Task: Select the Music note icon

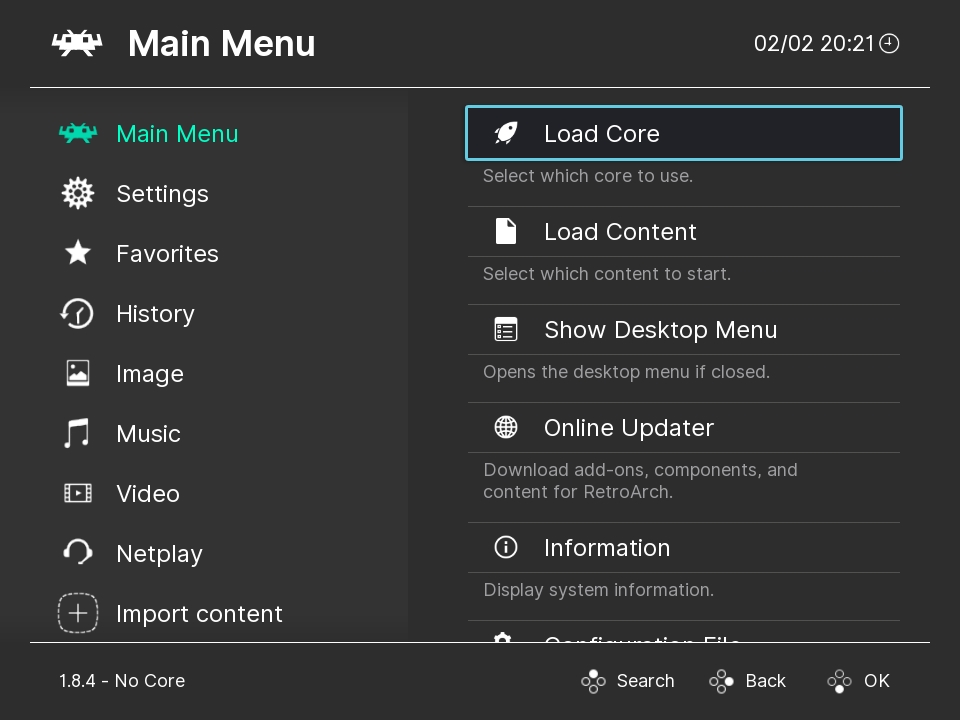Action: (x=78, y=434)
